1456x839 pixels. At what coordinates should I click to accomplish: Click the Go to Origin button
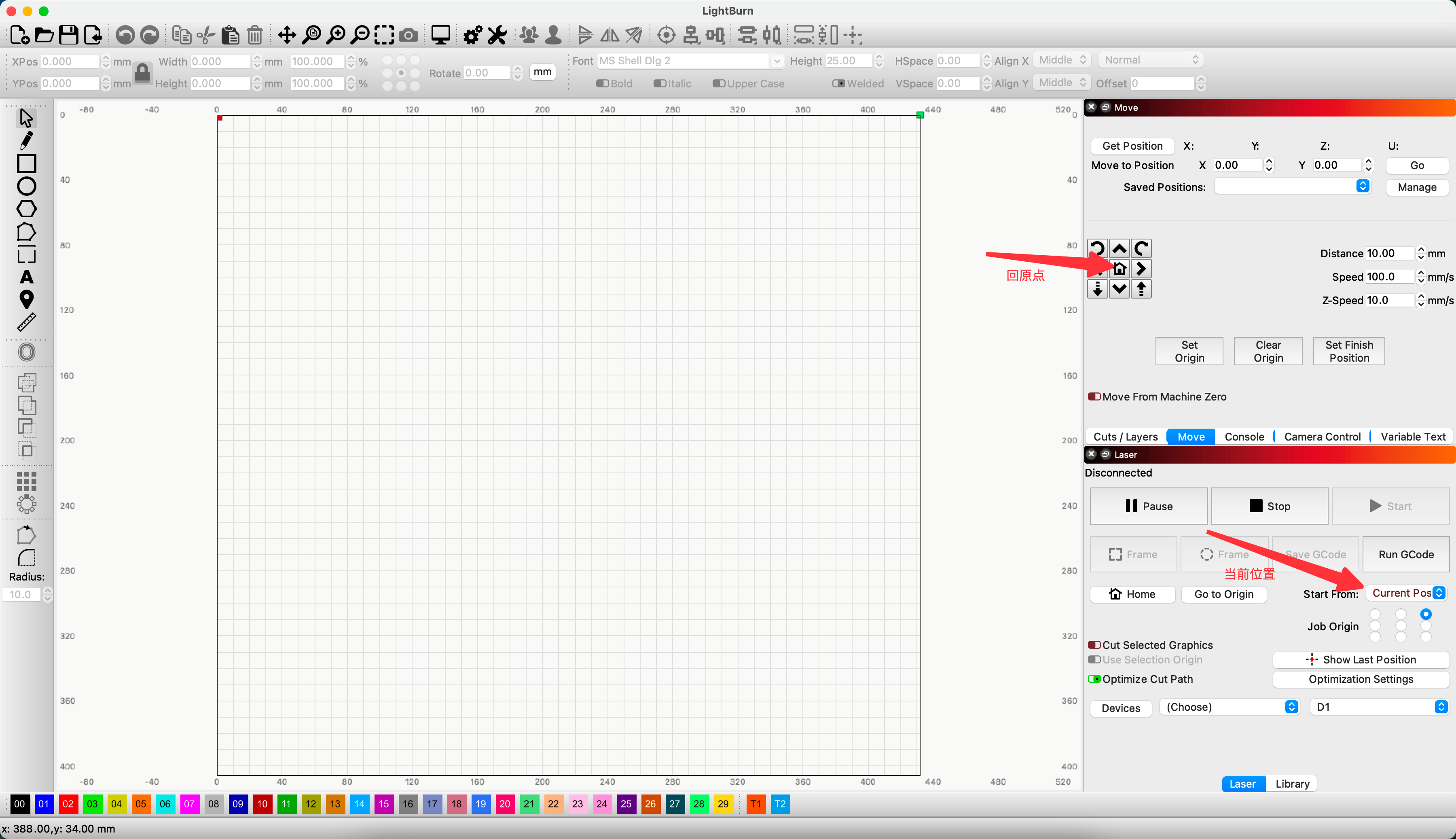pyautogui.click(x=1223, y=594)
